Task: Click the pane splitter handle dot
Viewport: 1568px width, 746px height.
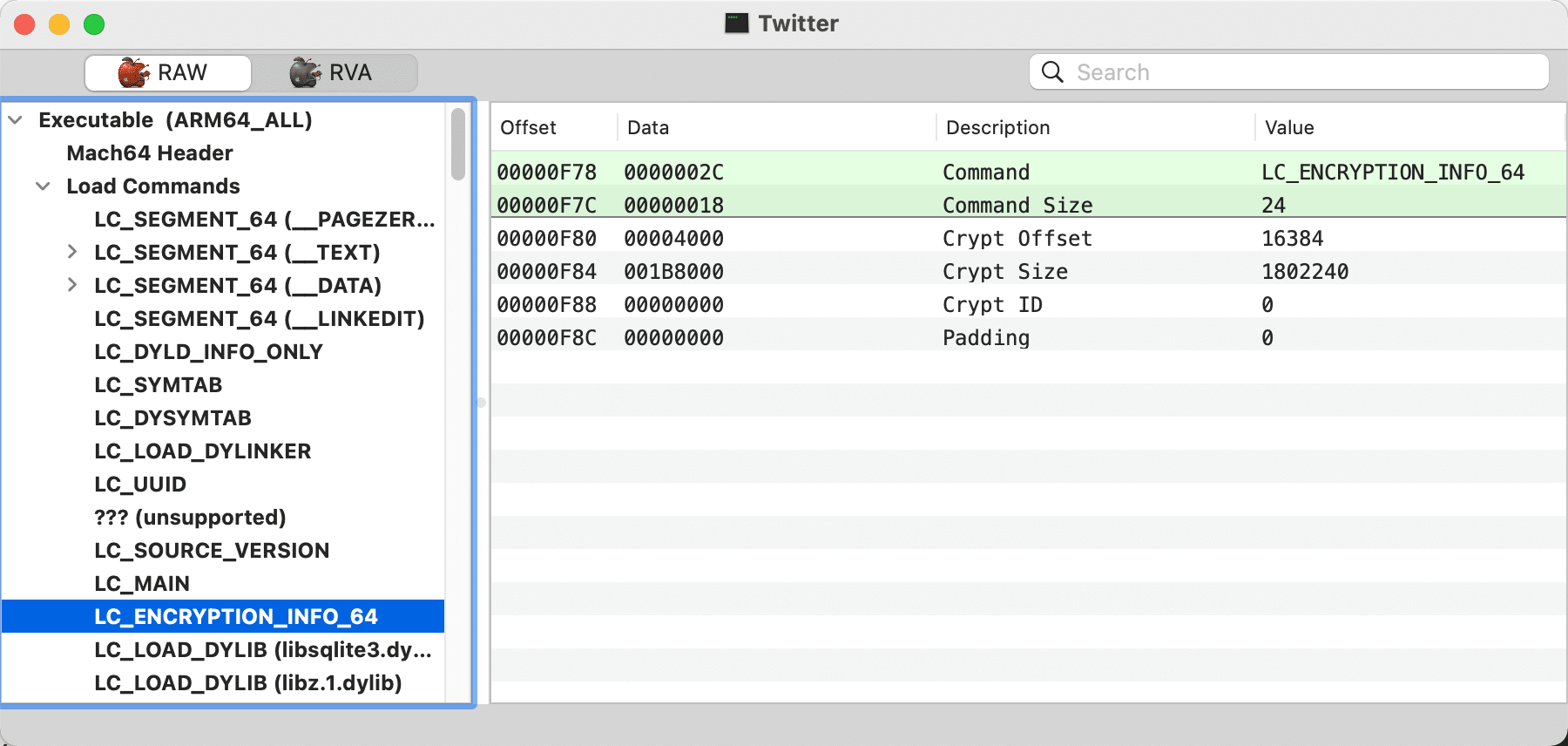Action: tap(481, 403)
